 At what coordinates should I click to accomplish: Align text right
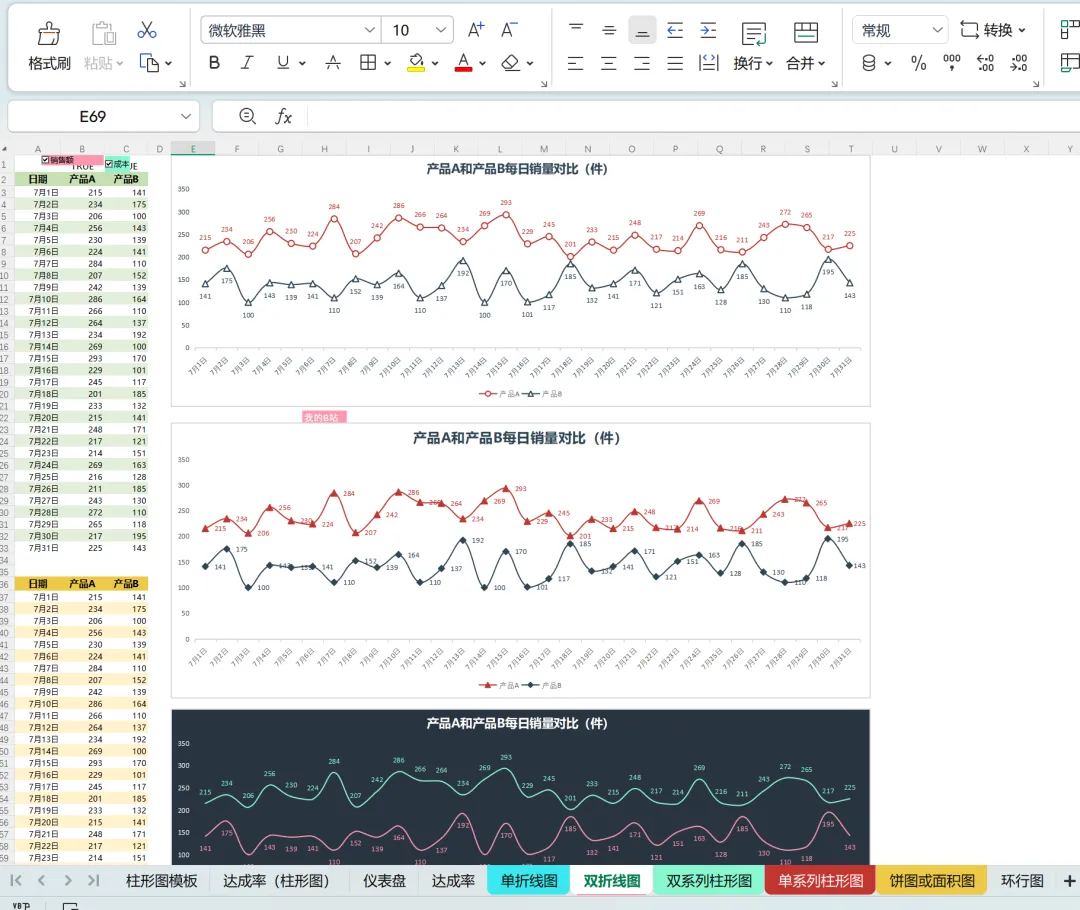coord(642,63)
